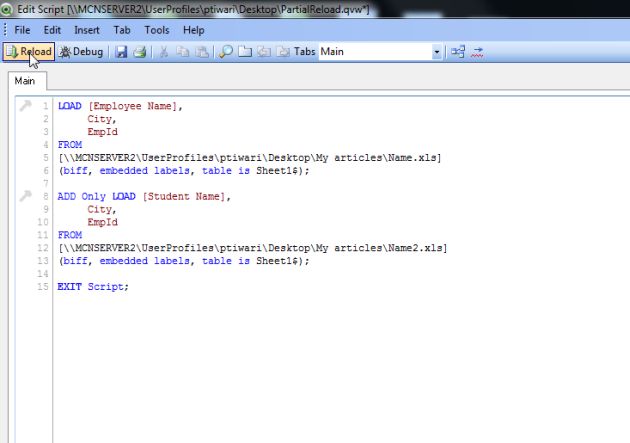Click the biff format line 6
The height and width of the screenshot is (443, 630).
point(184,171)
